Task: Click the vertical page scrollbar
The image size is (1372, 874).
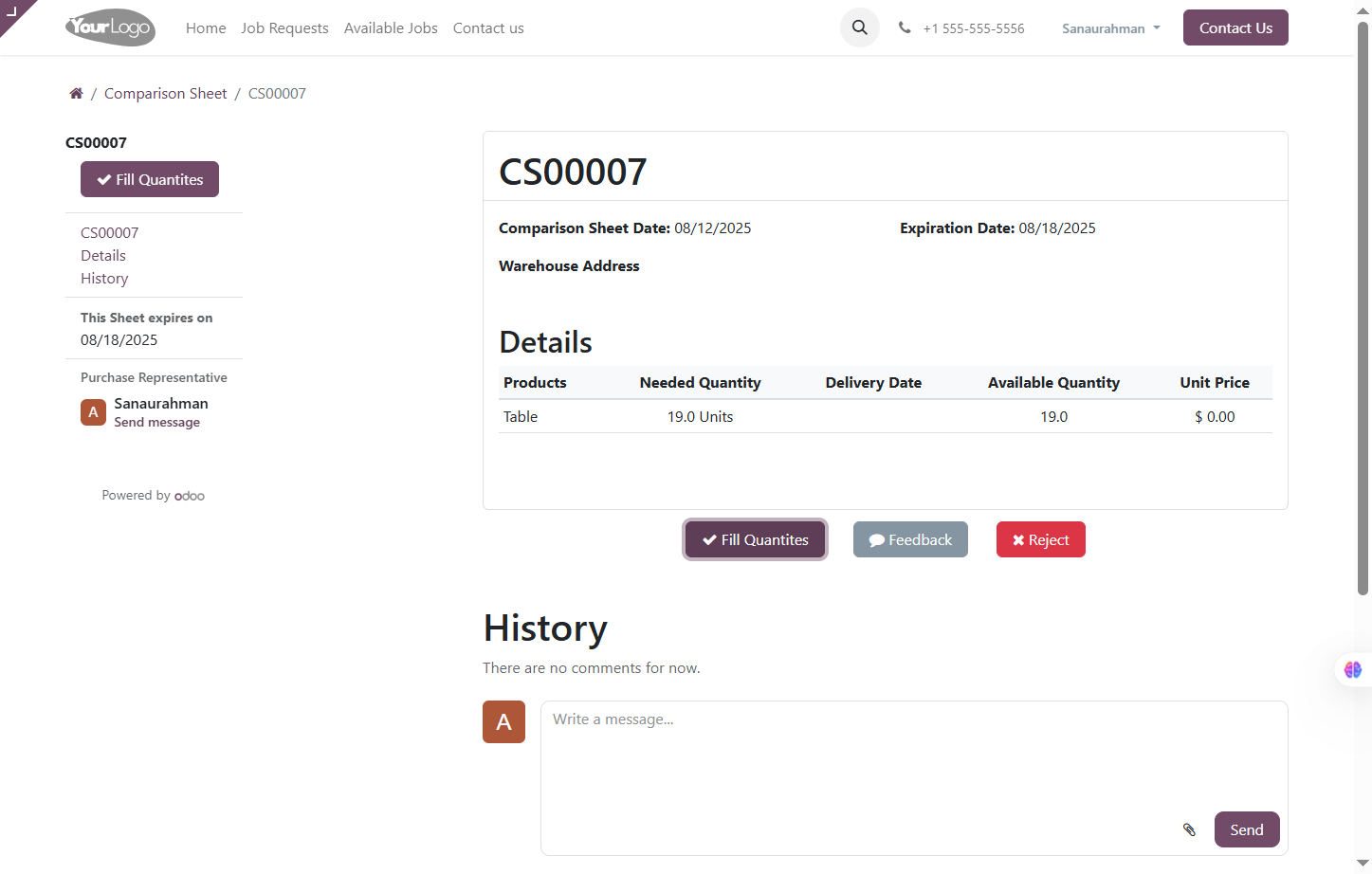Action: (x=1363, y=308)
